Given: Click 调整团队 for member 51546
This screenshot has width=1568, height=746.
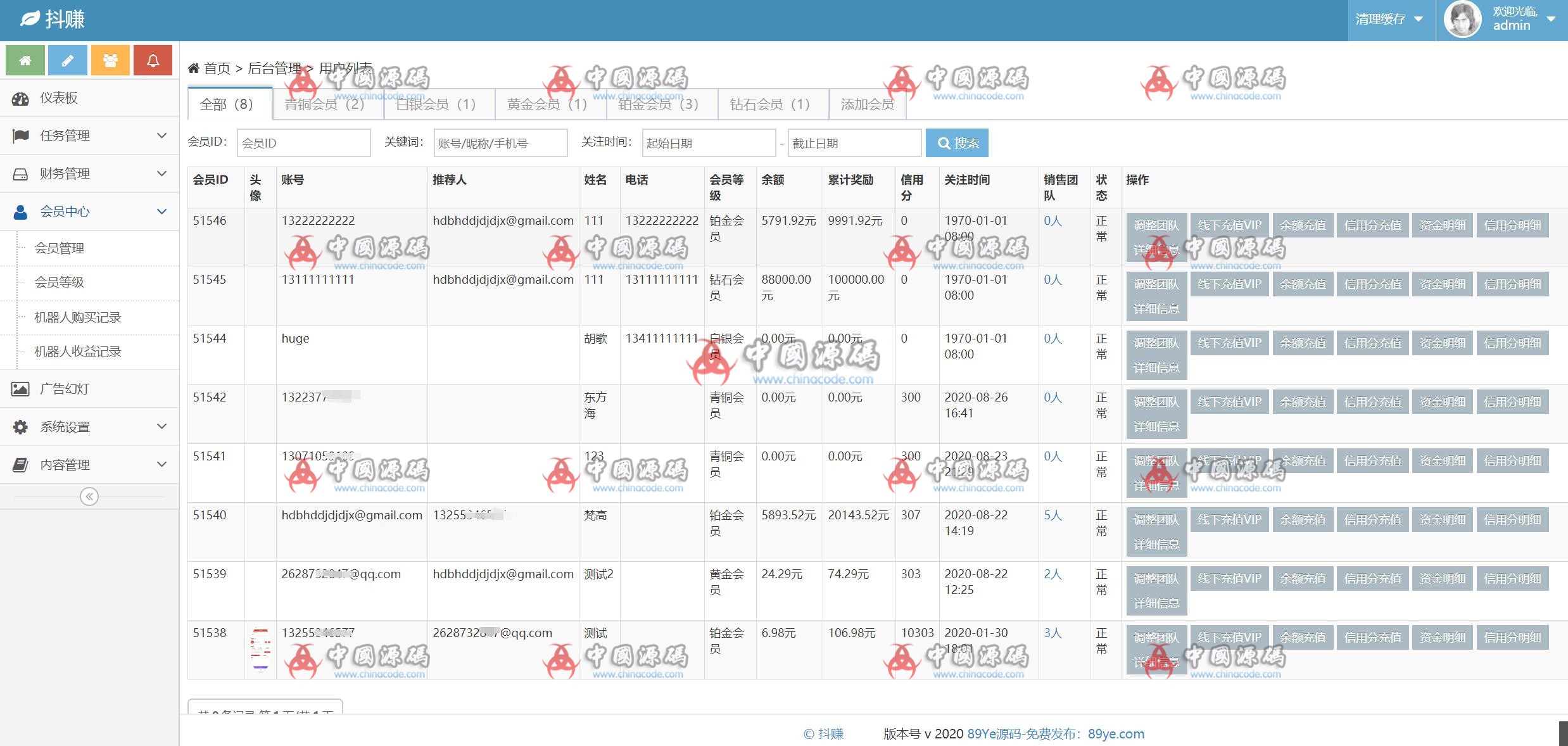Looking at the screenshot, I should pos(1156,225).
